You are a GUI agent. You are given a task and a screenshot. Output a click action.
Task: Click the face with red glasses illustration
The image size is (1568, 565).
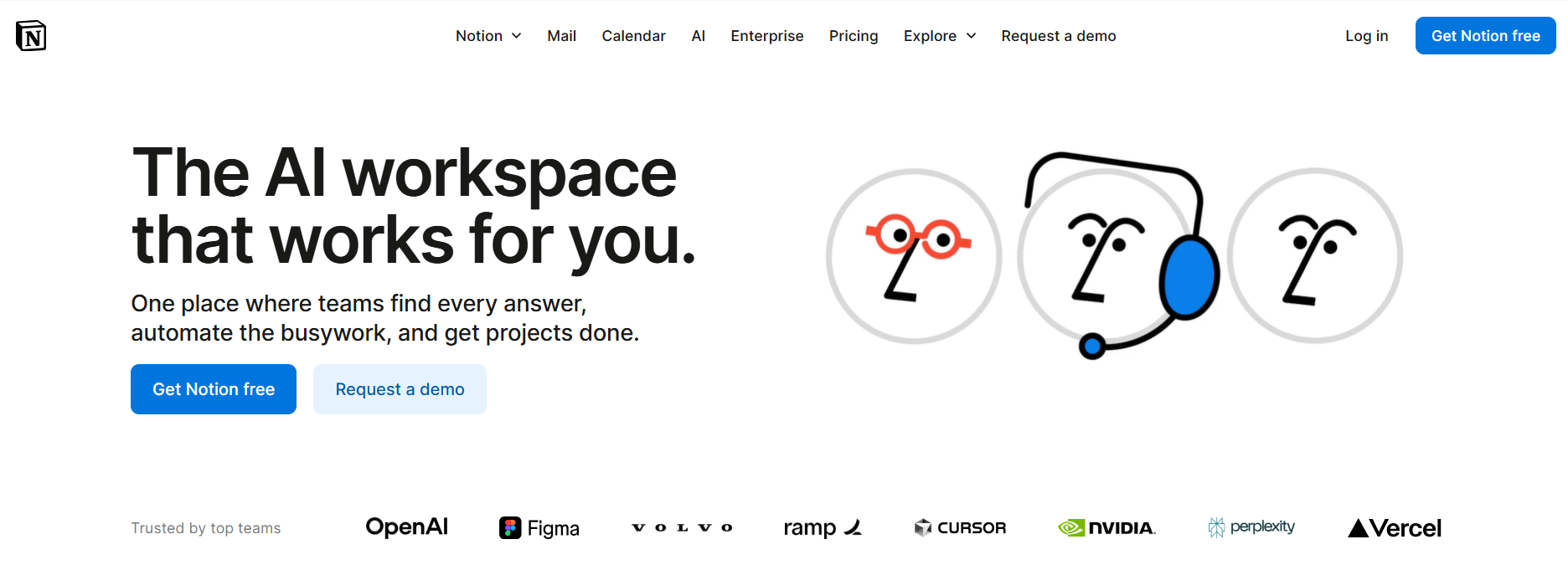point(914,256)
